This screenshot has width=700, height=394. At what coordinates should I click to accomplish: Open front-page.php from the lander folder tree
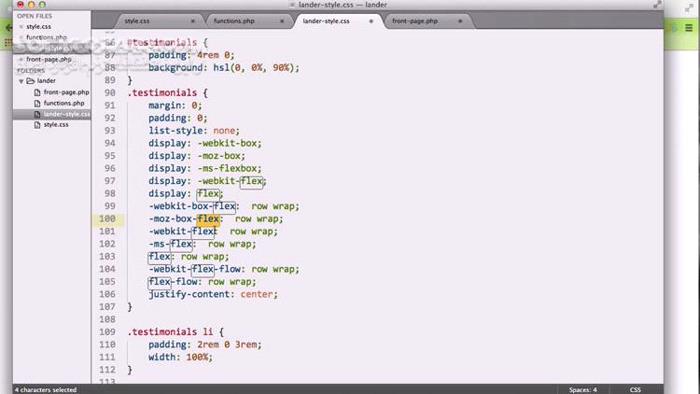tap(66, 92)
